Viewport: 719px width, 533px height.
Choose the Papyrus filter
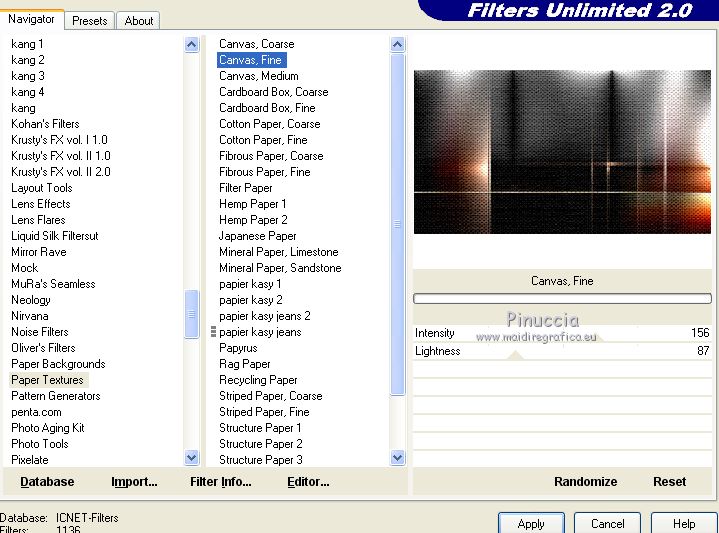pyautogui.click(x=238, y=348)
